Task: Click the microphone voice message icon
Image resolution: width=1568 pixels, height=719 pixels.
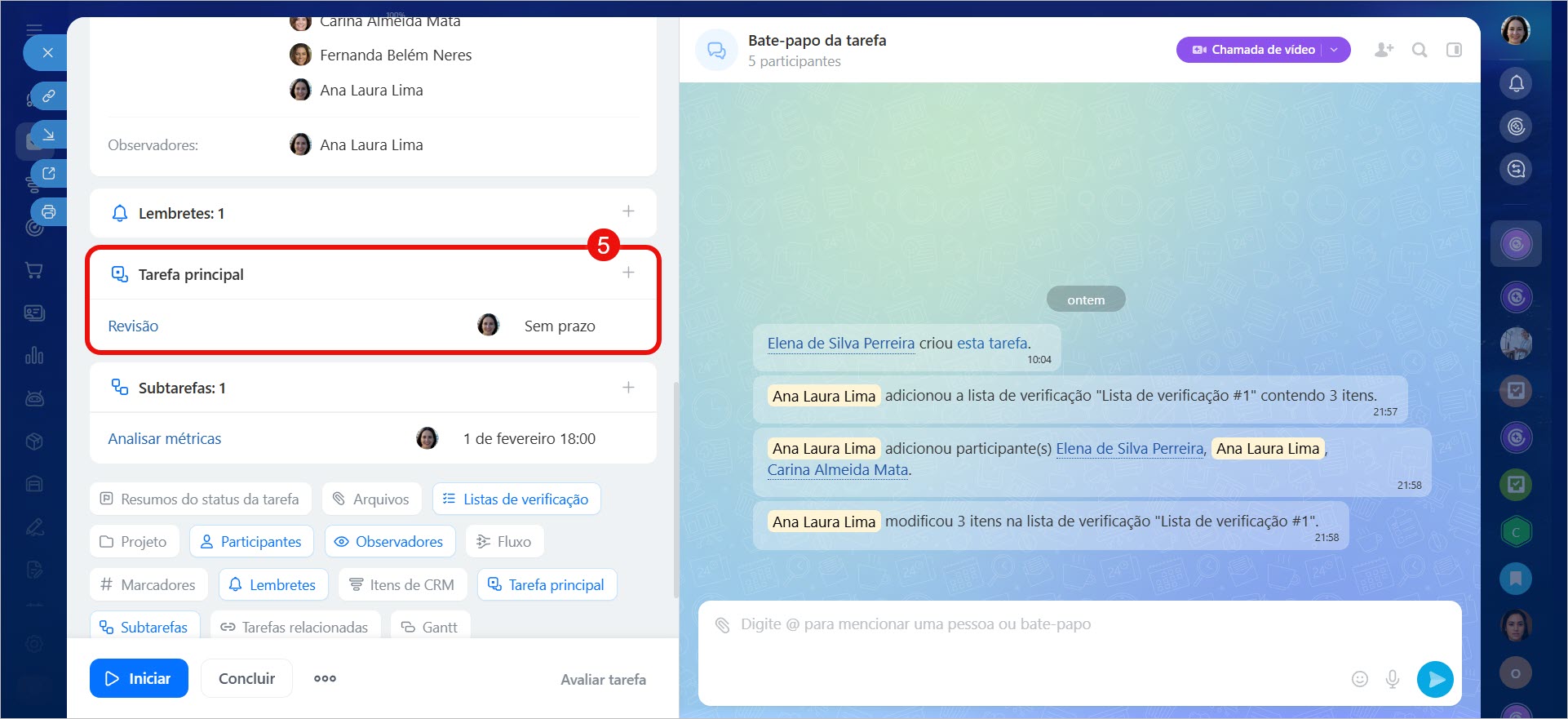Action: (x=1393, y=679)
